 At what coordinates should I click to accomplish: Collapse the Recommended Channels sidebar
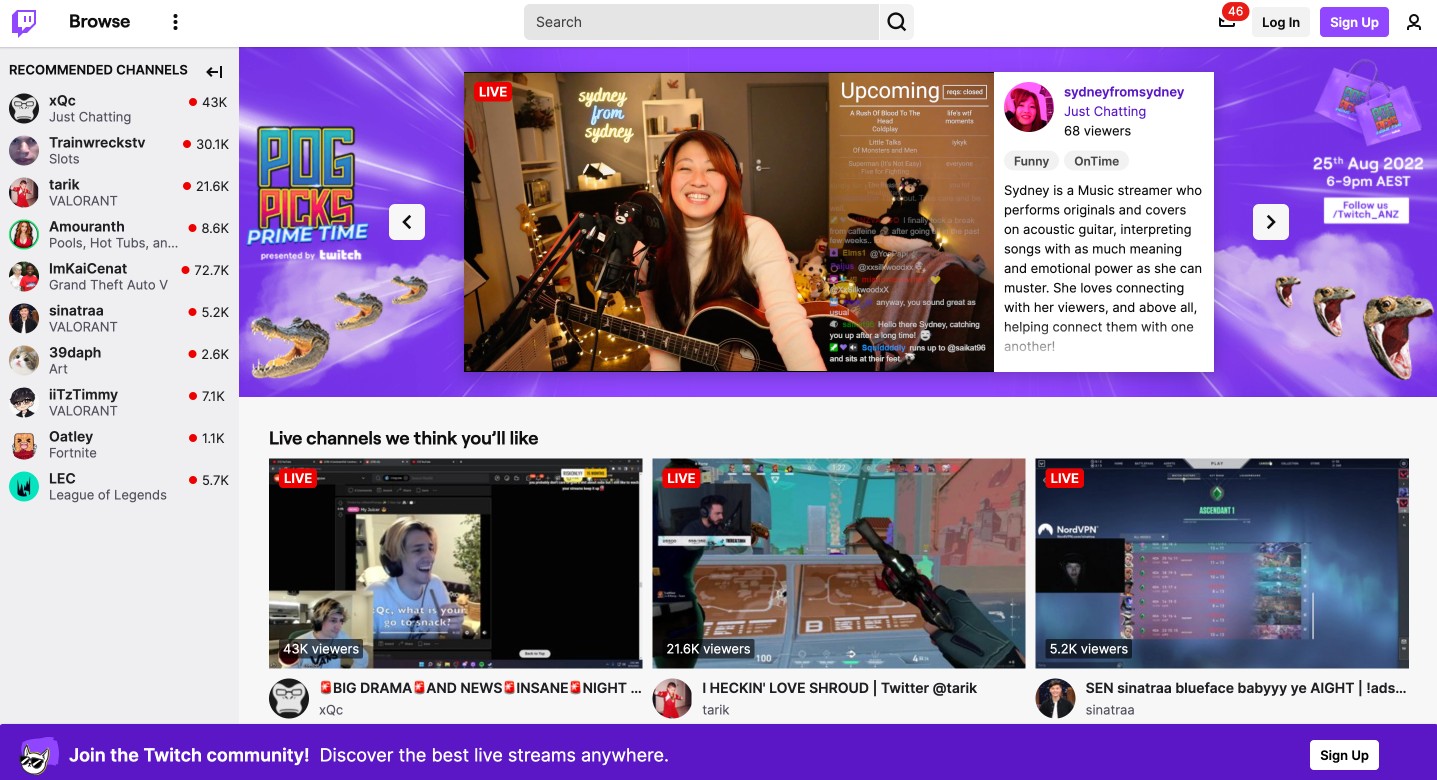click(x=214, y=71)
